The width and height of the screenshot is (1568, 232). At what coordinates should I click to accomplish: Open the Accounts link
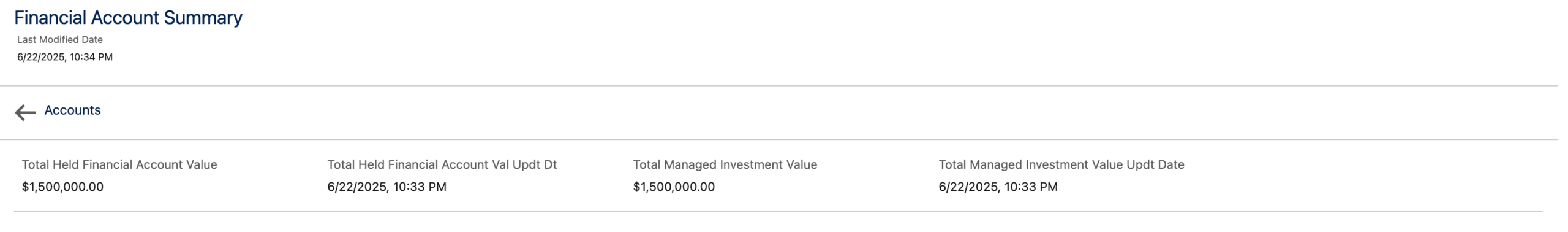(72, 110)
